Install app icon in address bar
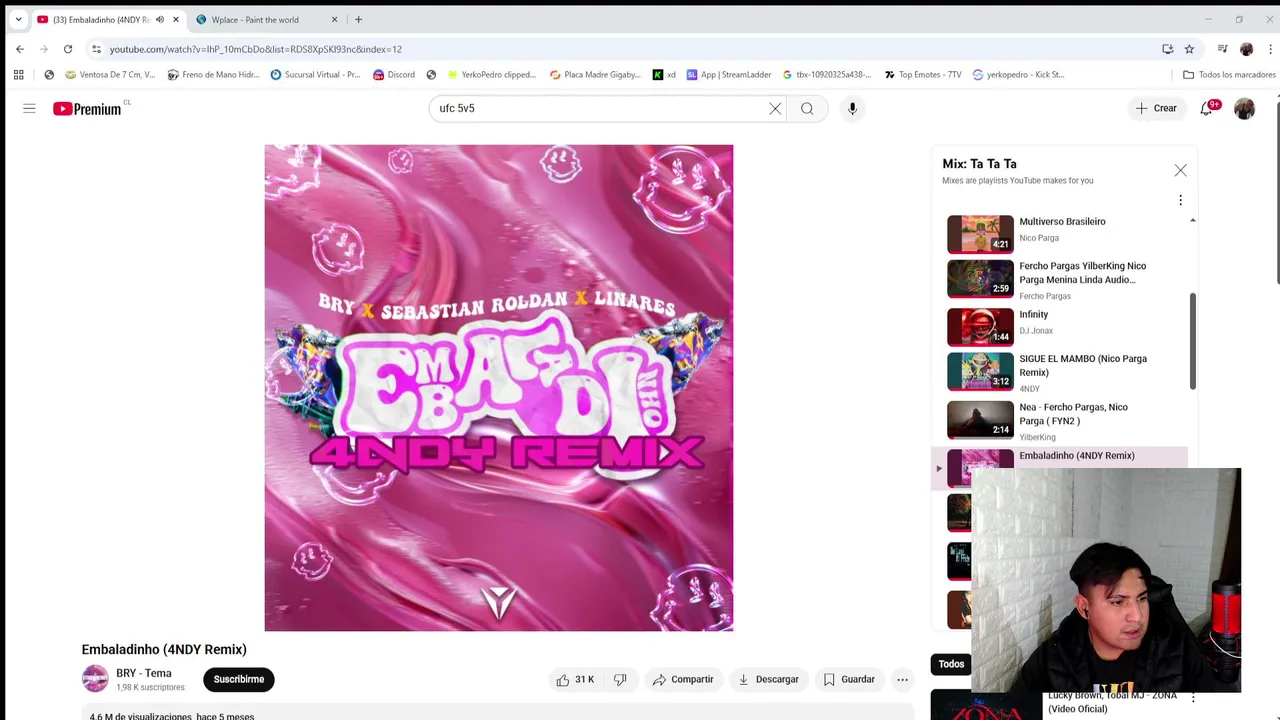Image resolution: width=1280 pixels, height=720 pixels. point(1167,49)
